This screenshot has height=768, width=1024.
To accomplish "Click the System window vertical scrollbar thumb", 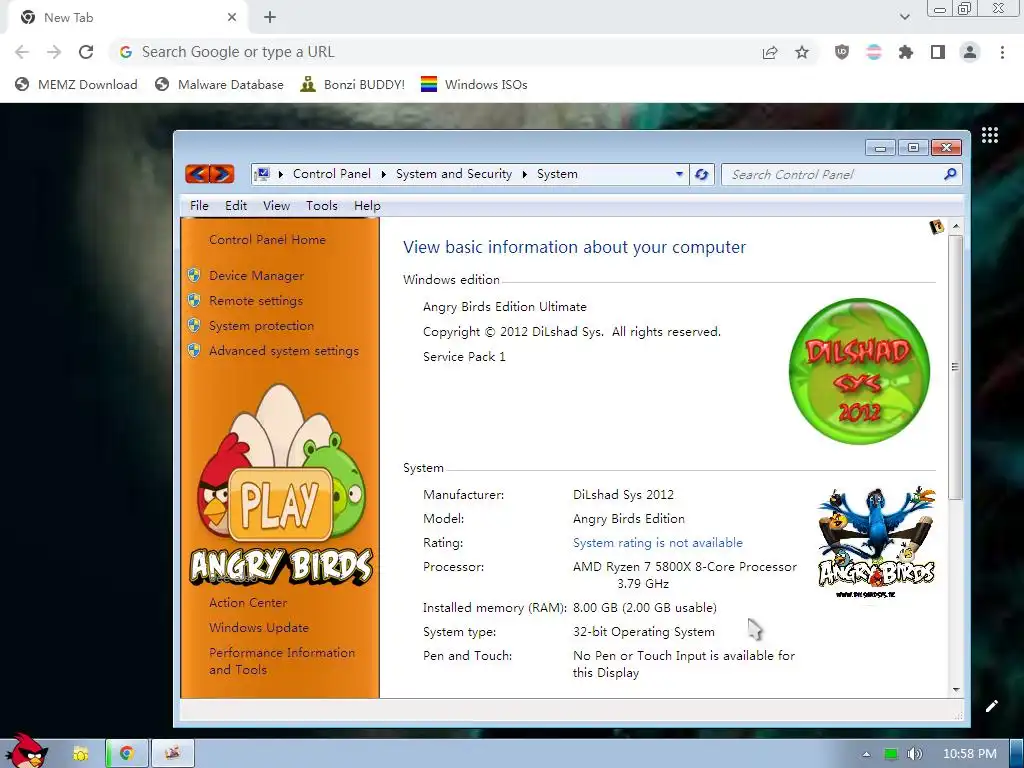I will point(955,368).
